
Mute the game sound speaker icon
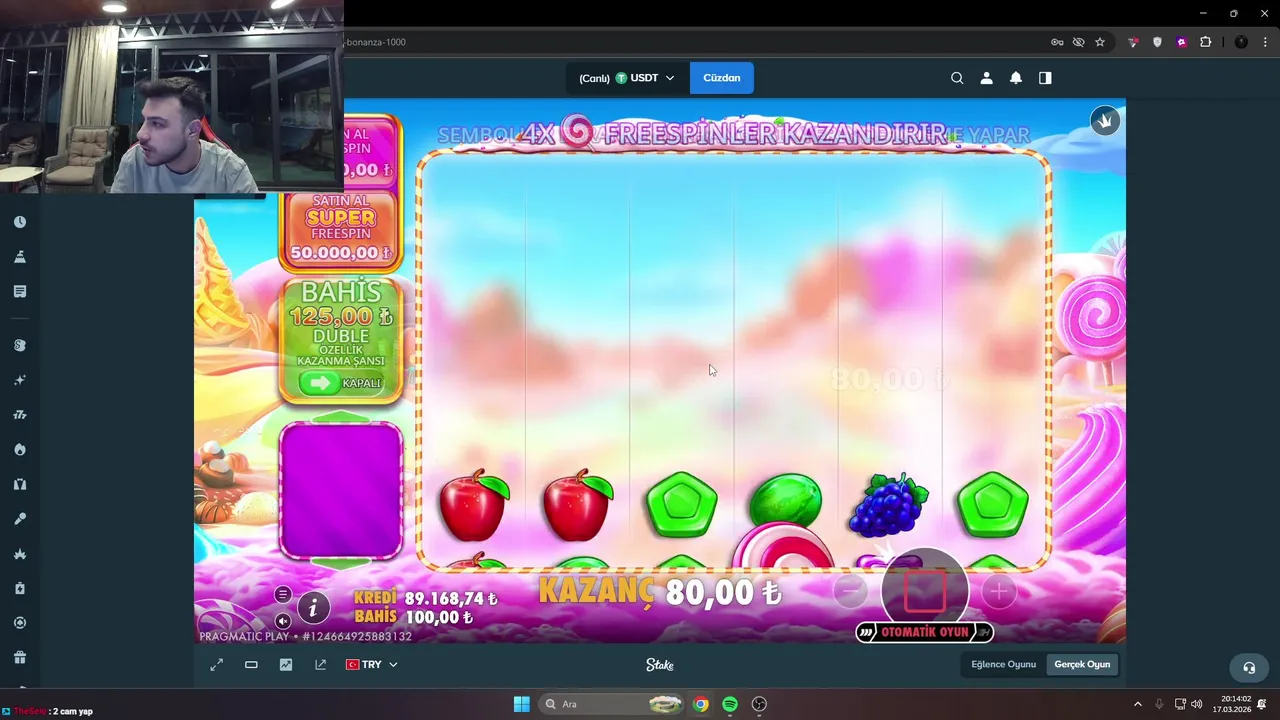coord(283,620)
